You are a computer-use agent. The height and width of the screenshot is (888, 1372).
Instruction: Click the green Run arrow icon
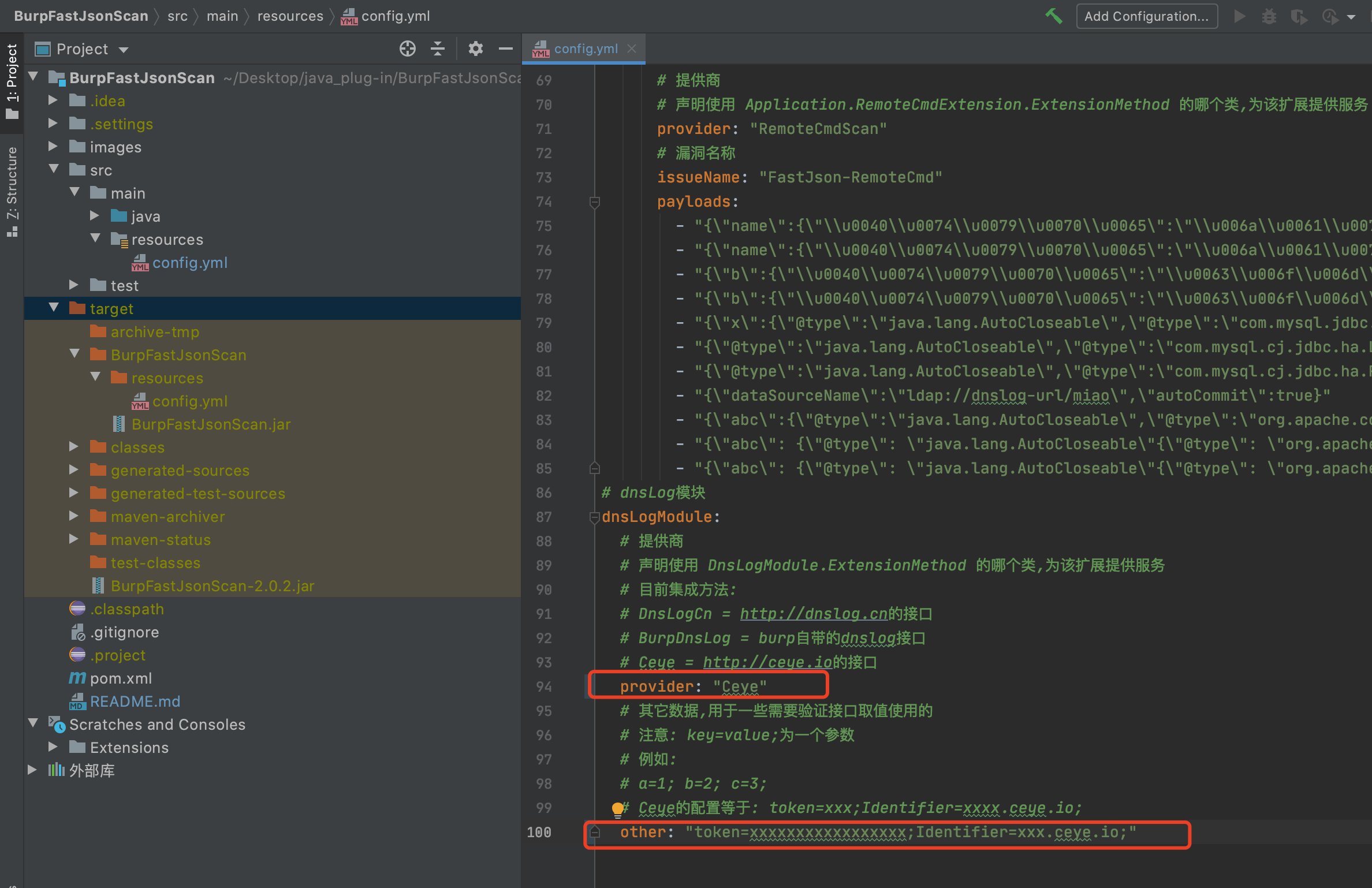pyautogui.click(x=1239, y=16)
